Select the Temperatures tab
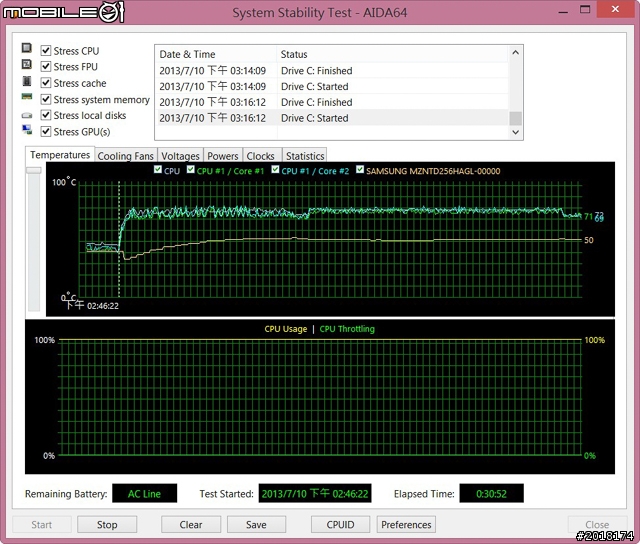Image resolution: width=640 pixels, height=544 pixels. coord(60,155)
